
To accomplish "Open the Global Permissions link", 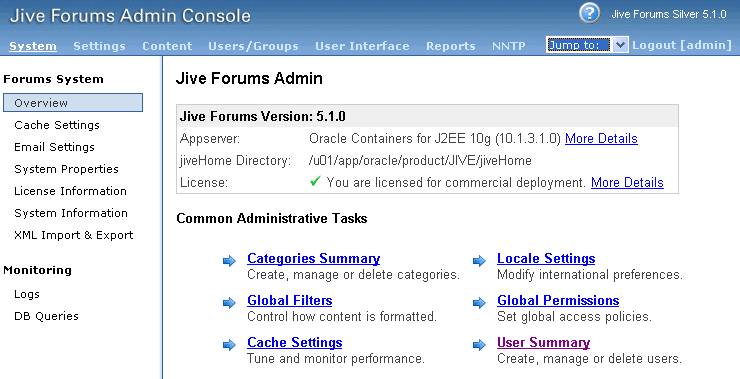I will click(x=558, y=300).
